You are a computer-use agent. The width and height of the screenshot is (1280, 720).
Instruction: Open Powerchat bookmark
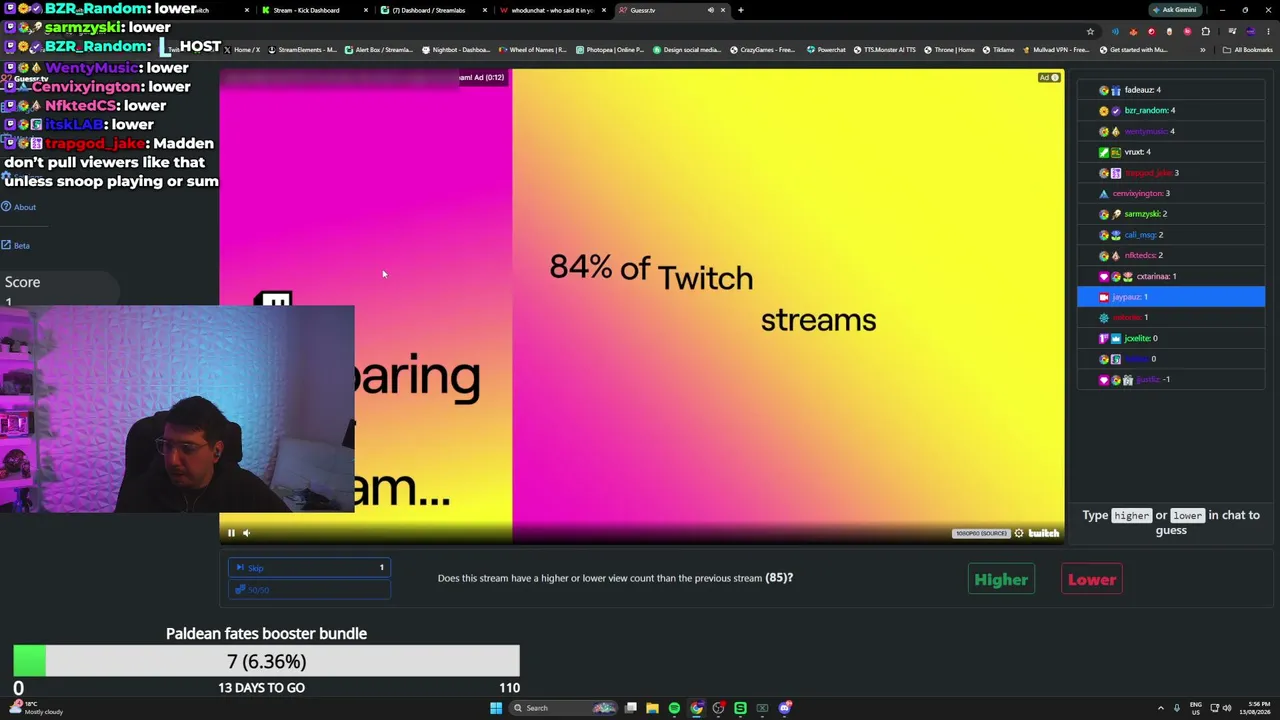click(x=826, y=50)
